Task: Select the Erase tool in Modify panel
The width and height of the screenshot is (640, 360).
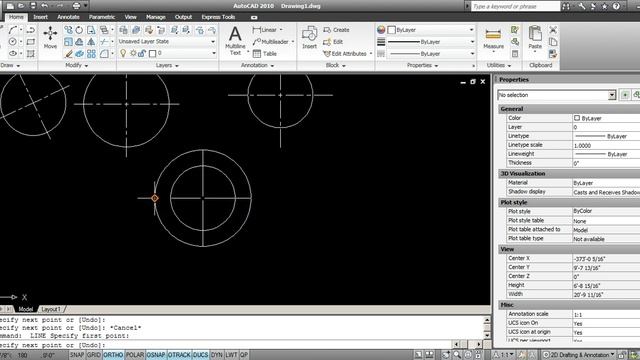Action: click(x=68, y=53)
